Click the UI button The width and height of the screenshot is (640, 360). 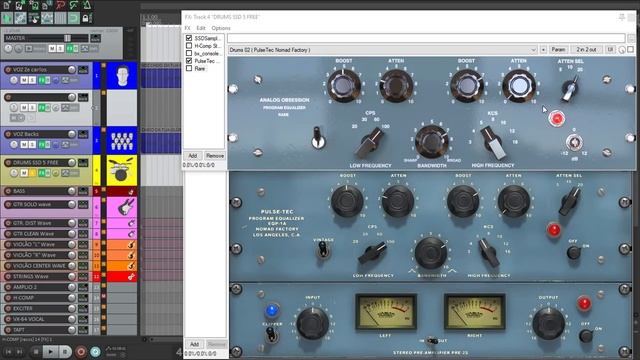(610, 50)
